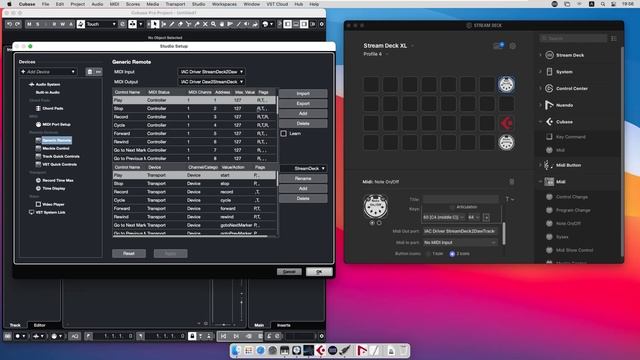
Task: Click the top MIDI key on Stream Deck grid
Action: [x=506, y=84]
